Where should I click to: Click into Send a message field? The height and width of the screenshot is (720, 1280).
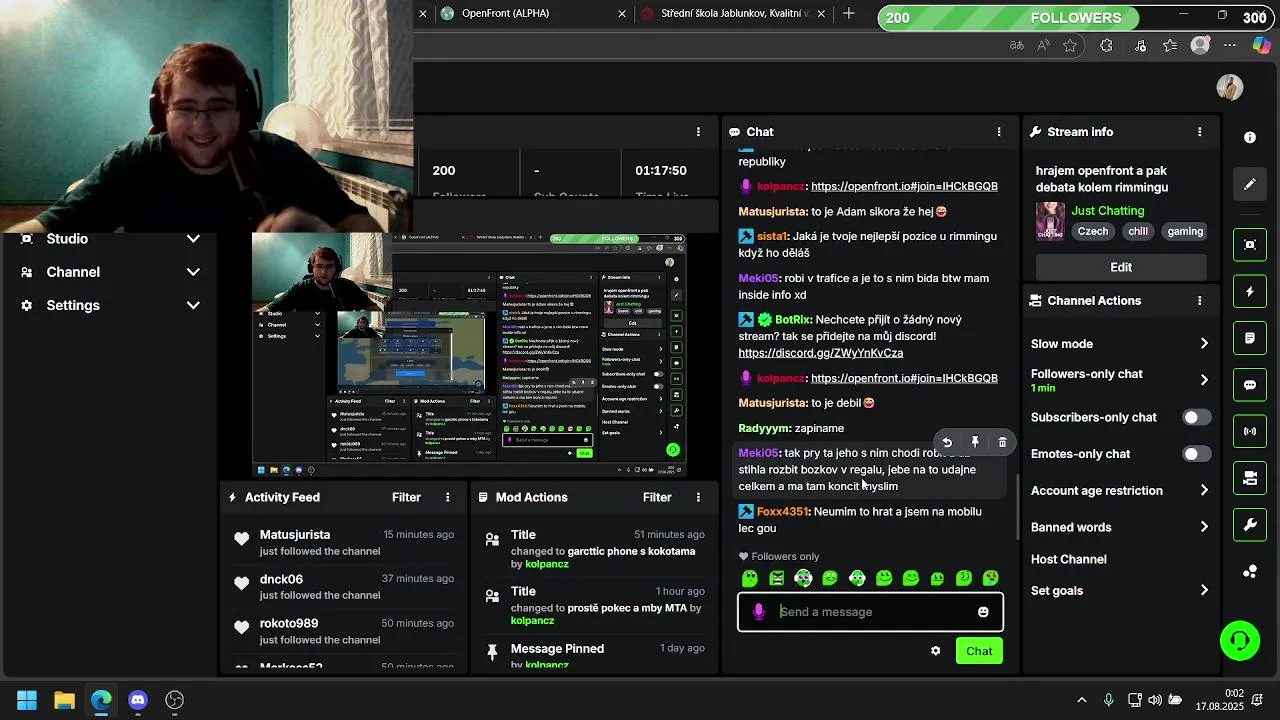click(x=870, y=612)
